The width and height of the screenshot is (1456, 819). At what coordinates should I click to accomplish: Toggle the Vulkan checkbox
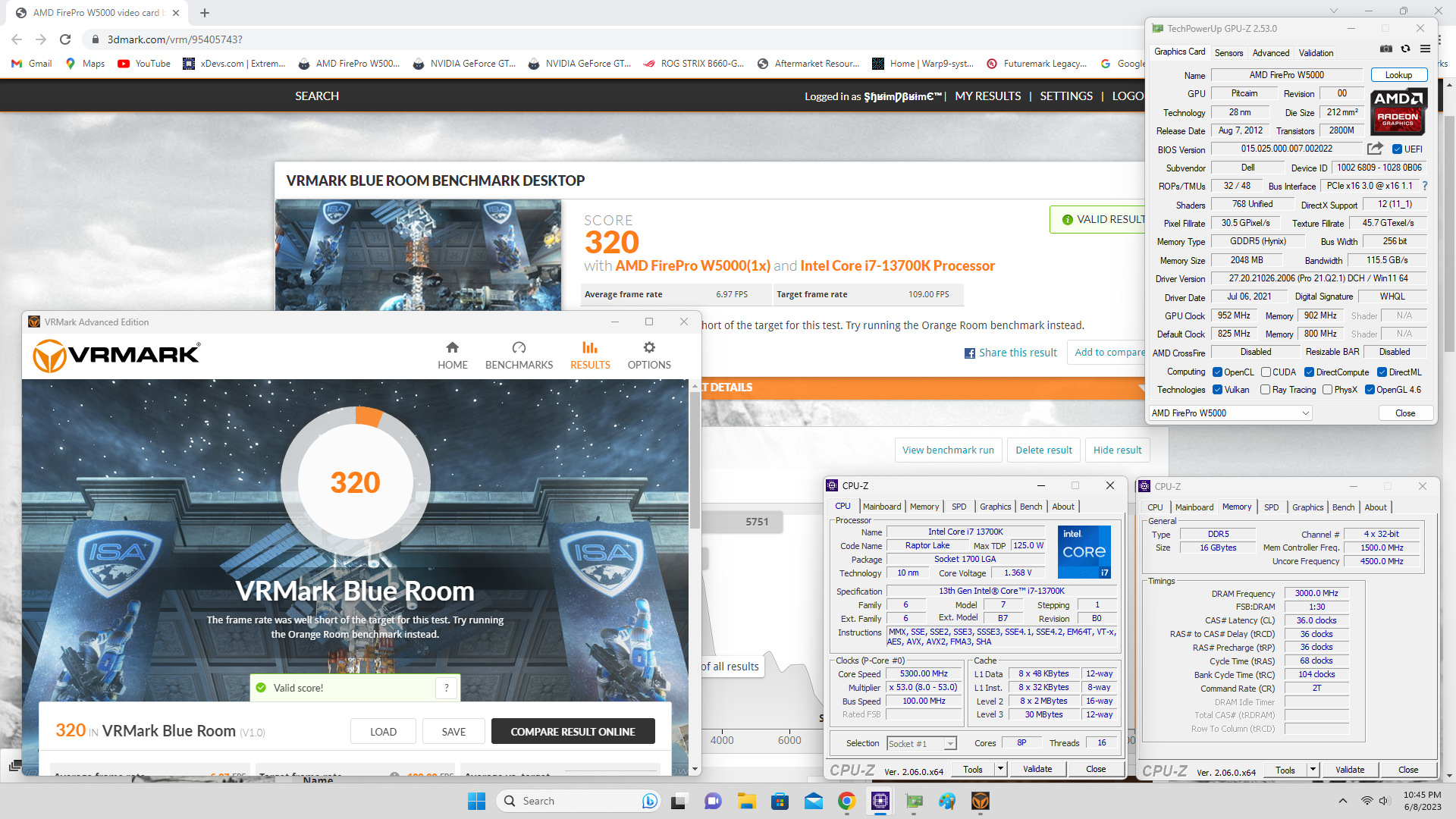point(1217,390)
